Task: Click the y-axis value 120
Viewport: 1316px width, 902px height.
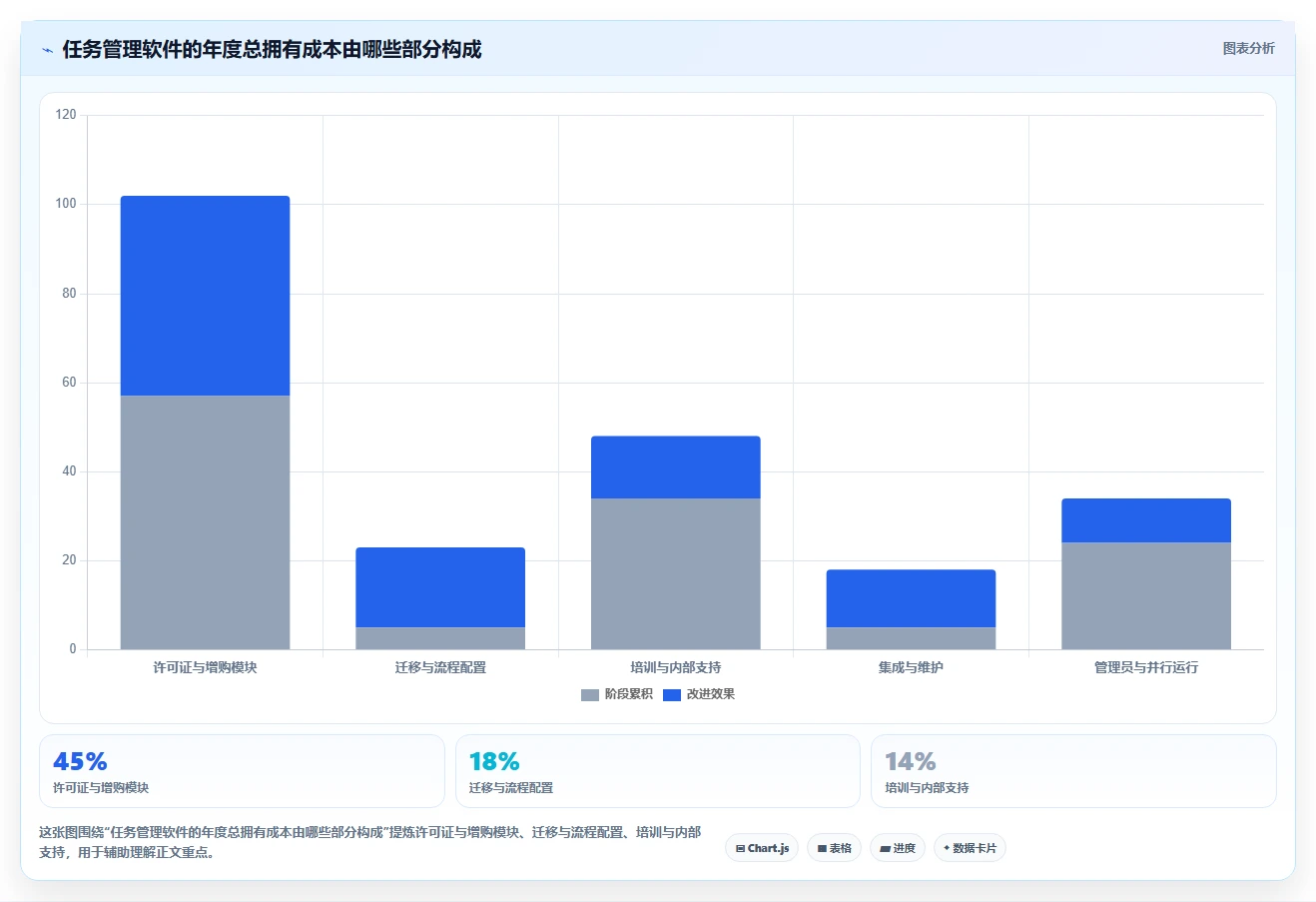Action: tap(66, 115)
